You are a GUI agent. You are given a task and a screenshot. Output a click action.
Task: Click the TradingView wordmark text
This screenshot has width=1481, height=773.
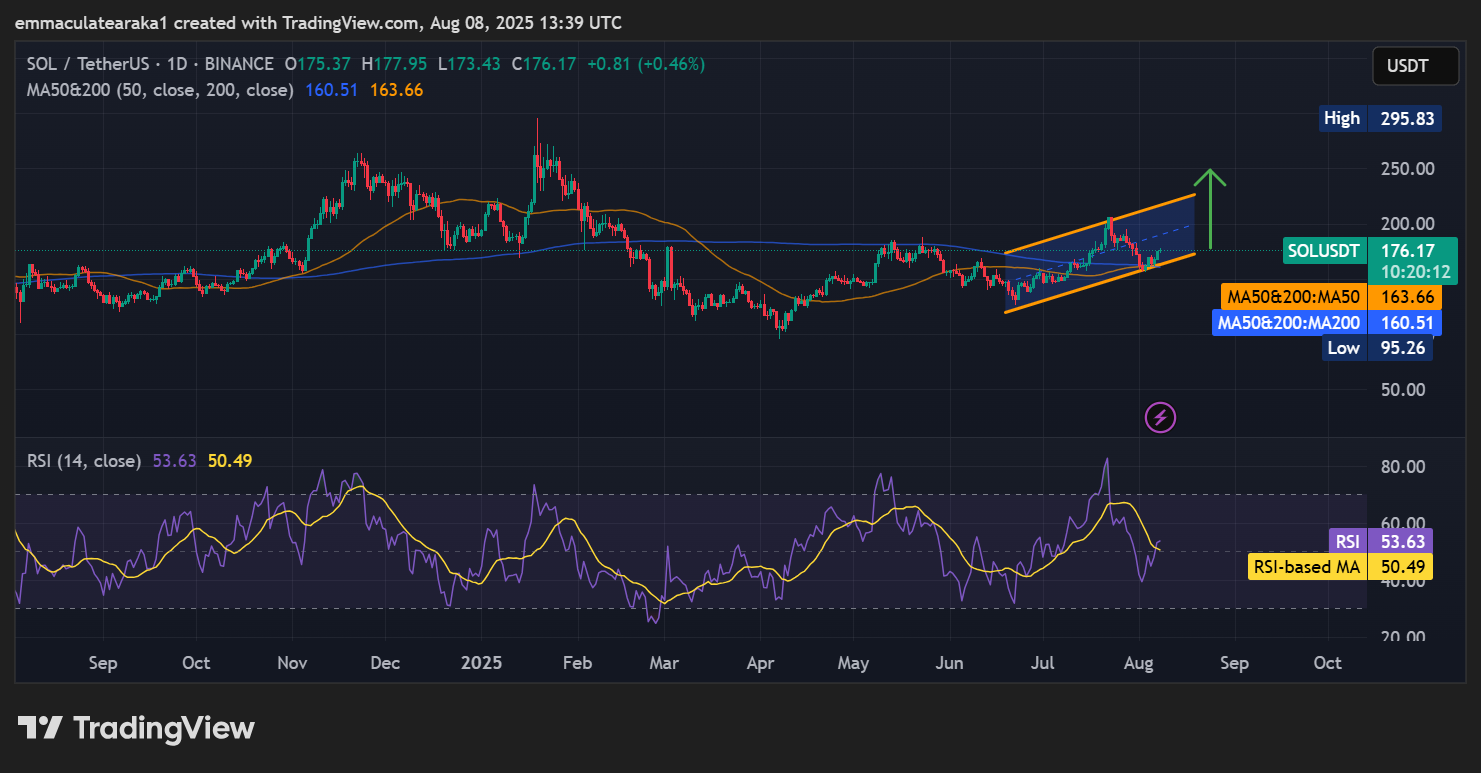coord(165,728)
